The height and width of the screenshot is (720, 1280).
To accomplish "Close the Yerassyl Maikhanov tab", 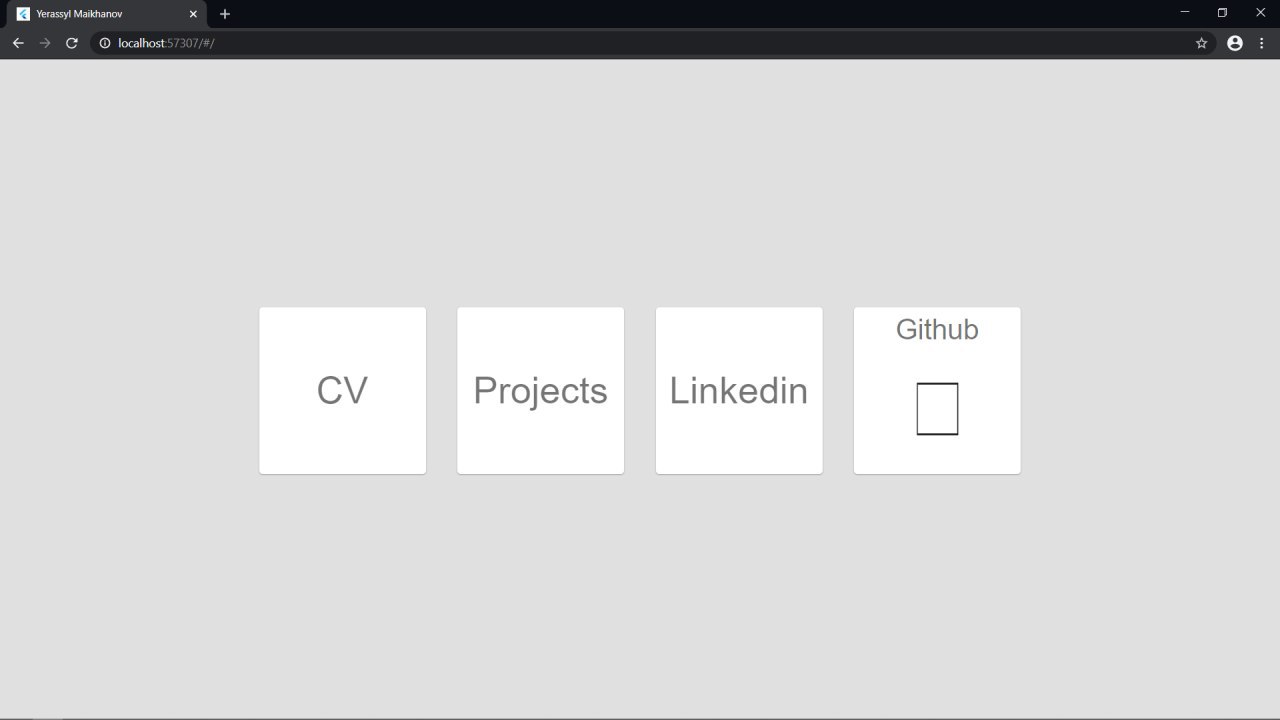I will coord(193,14).
